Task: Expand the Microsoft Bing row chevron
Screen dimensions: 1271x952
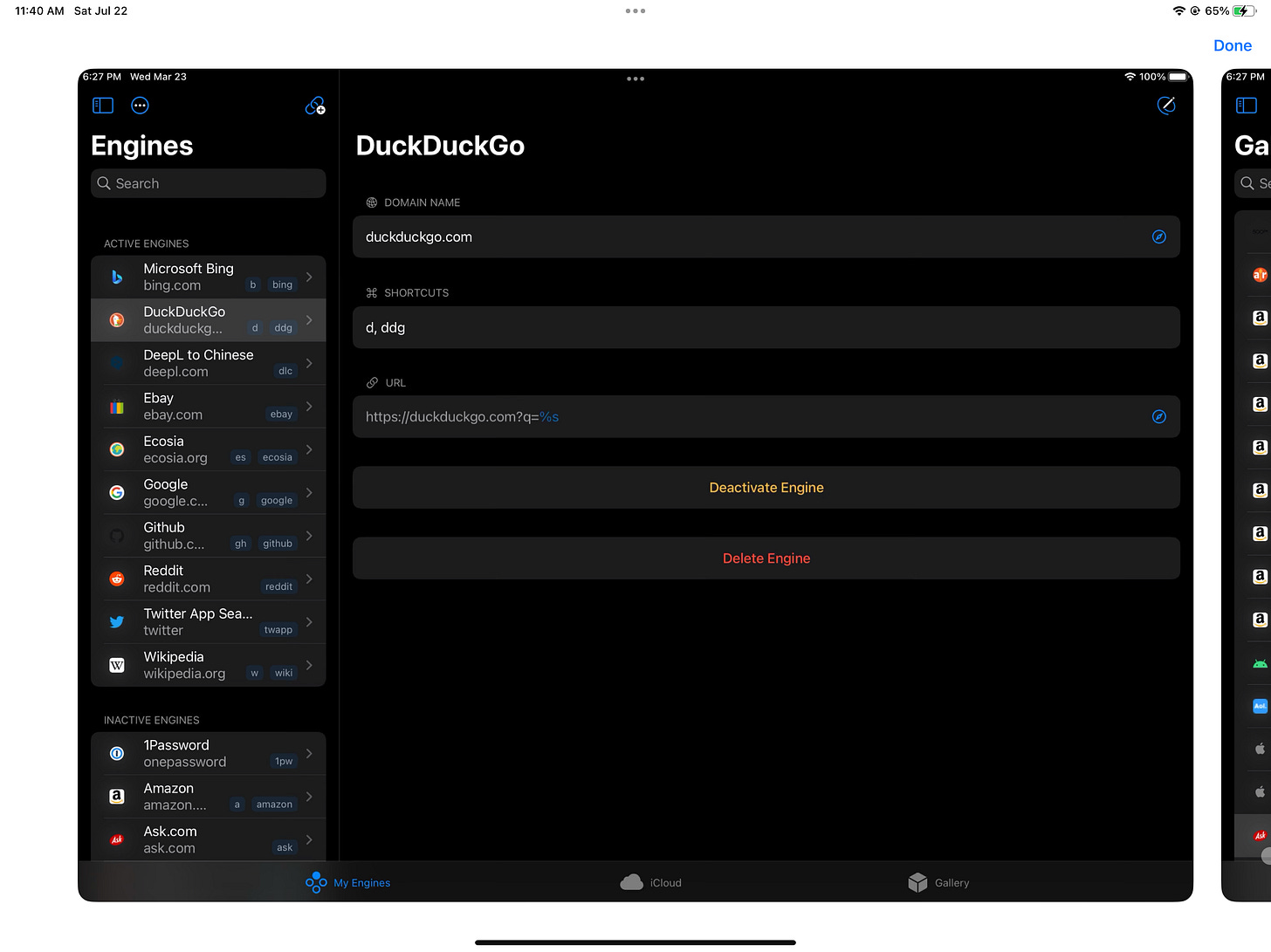Action: click(309, 277)
